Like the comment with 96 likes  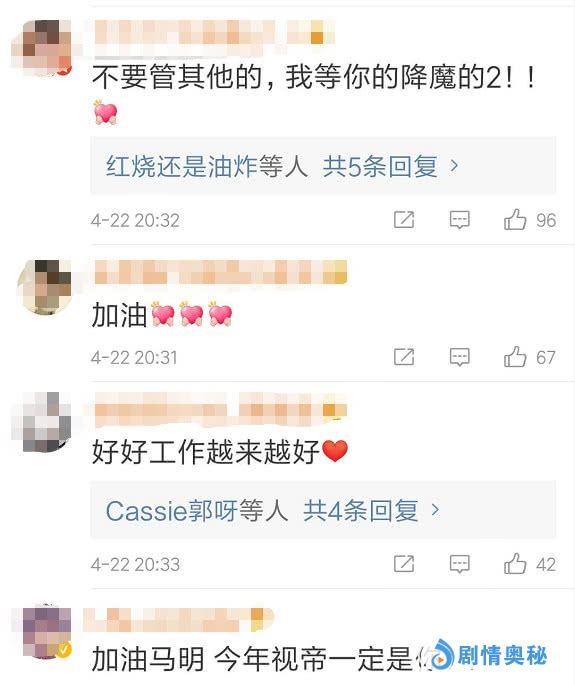click(515, 219)
